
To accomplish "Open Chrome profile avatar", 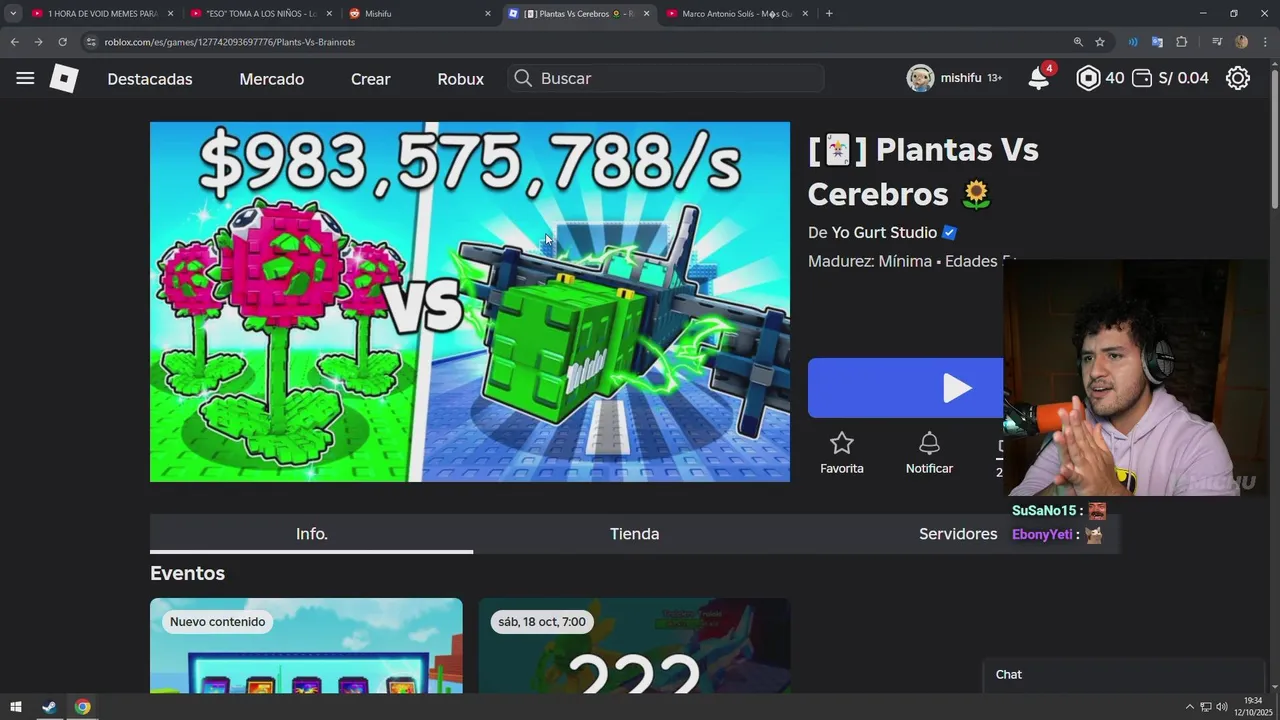I will click(x=1241, y=42).
